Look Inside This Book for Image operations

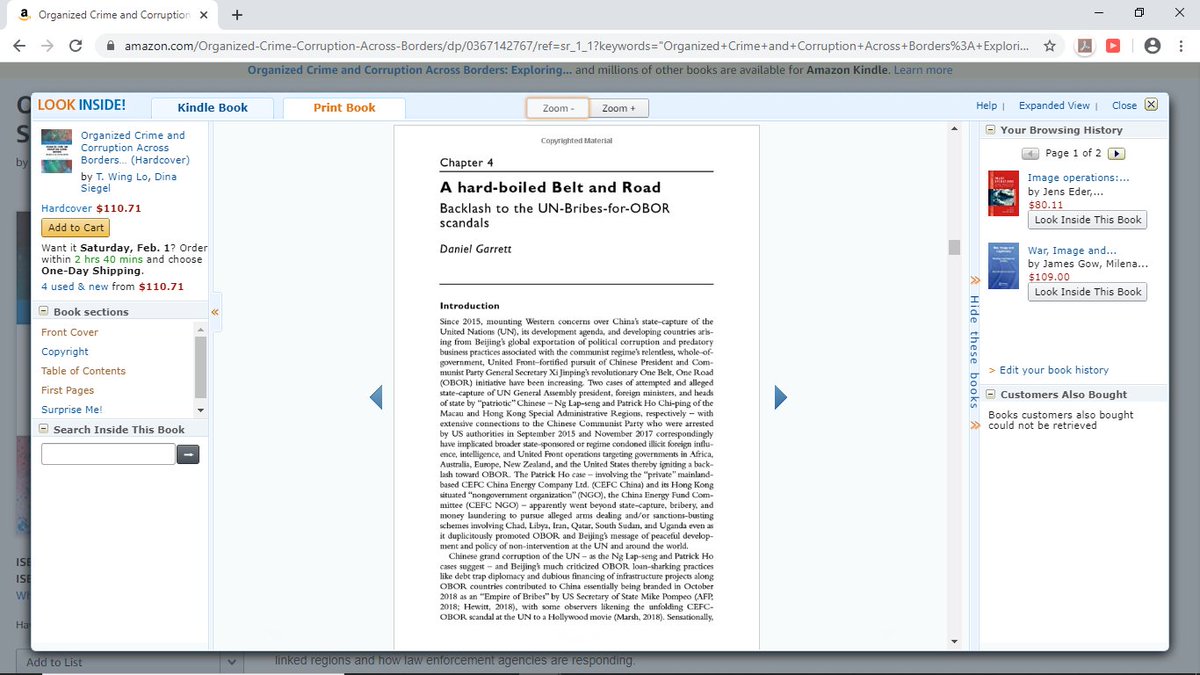pyautogui.click(x=1088, y=220)
